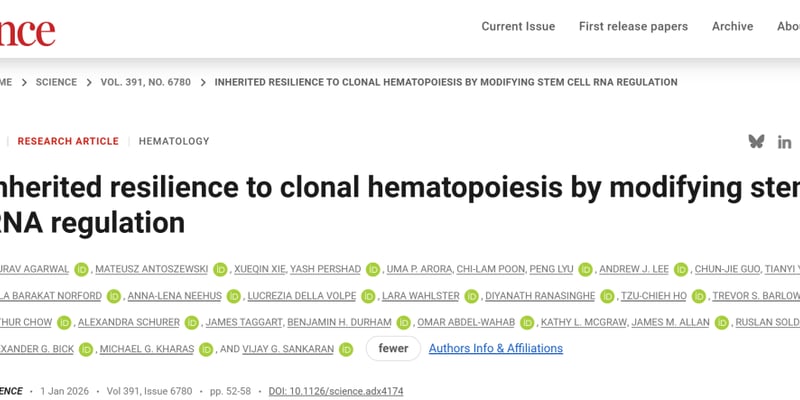Open the DOI link 10.1126/science.adx4174
Viewport: 800px width, 400px height.
tap(336, 391)
